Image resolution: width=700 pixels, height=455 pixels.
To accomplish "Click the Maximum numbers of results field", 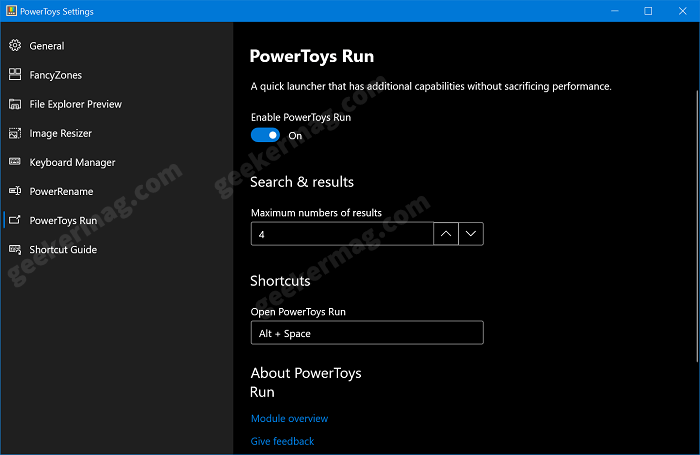I will point(342,234).
